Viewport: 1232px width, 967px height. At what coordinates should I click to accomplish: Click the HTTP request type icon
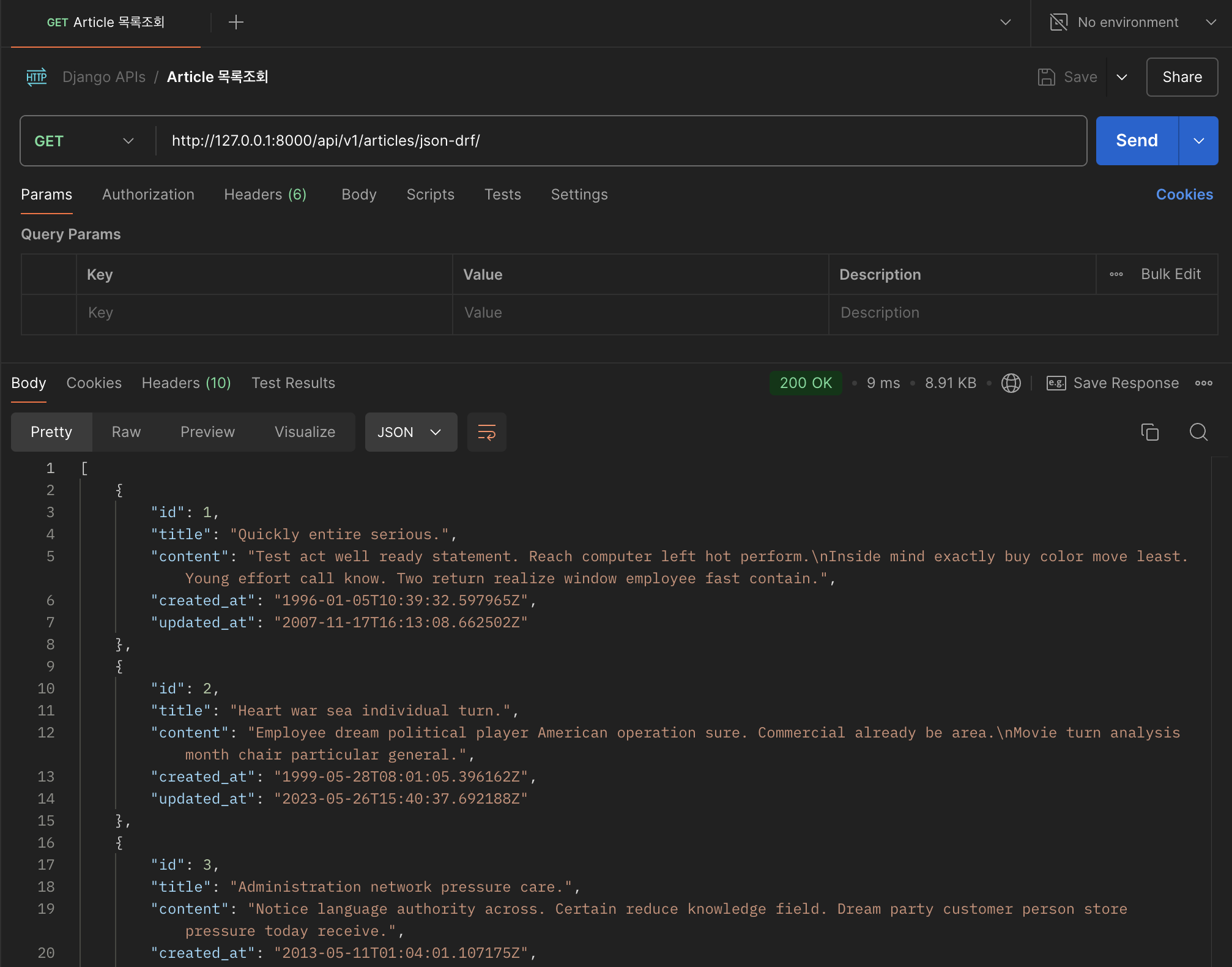(x=37, y=77)
